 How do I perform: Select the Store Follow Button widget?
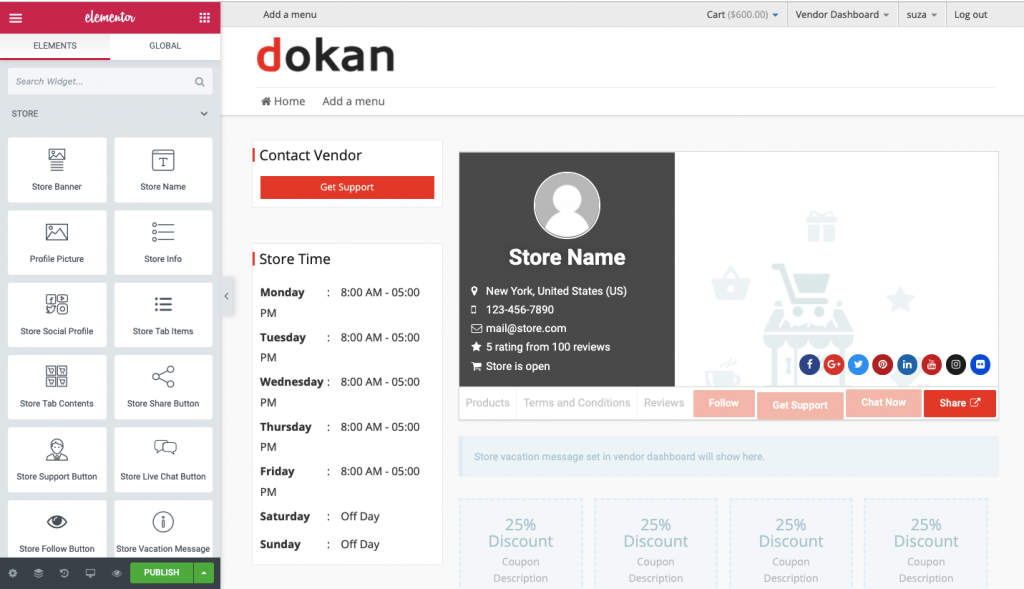(x=57, y=529)
